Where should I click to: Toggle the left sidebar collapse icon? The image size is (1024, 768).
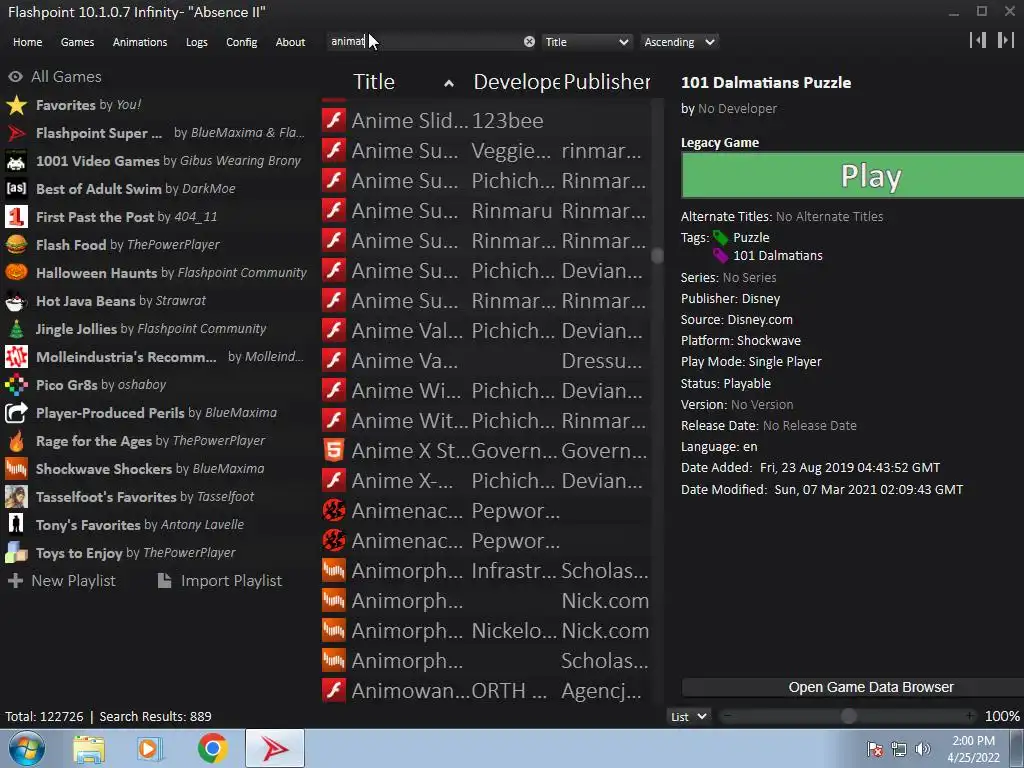[978, 40]
